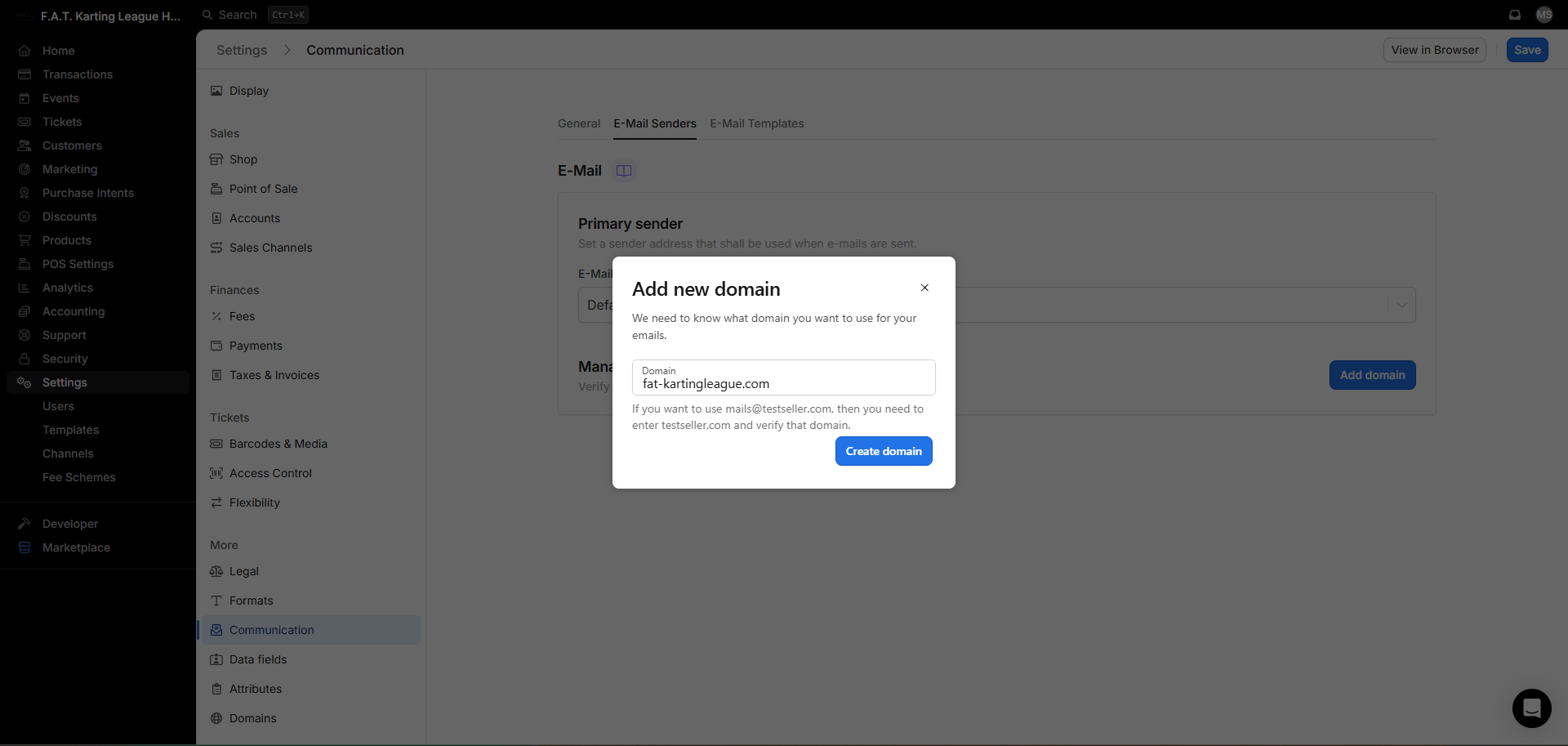
Task: Click the Legal scales icon
Action: [x=216, y=571]
